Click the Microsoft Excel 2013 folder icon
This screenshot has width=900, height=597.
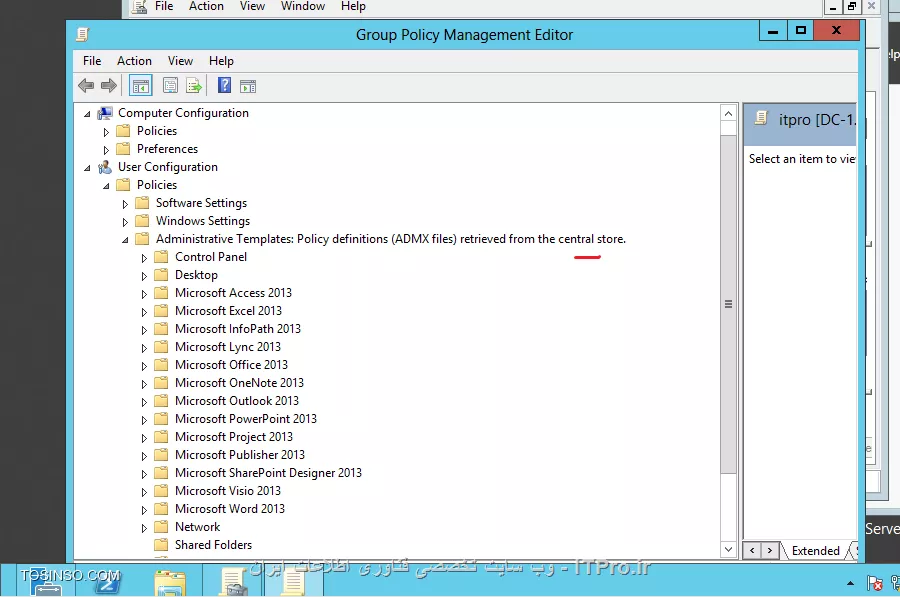coord(161,311)
